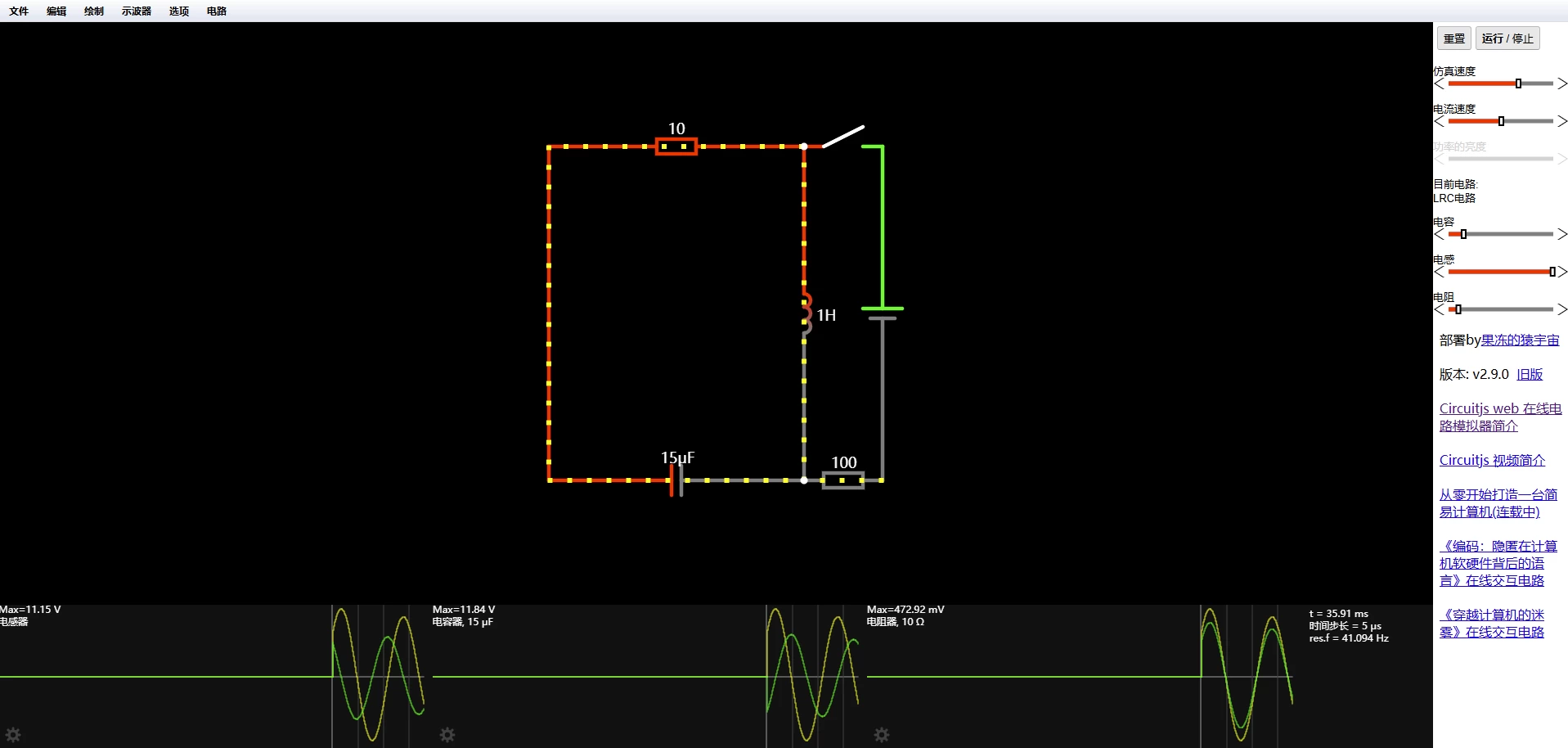Open the 旧版 (old version) link

point(1529,374)
